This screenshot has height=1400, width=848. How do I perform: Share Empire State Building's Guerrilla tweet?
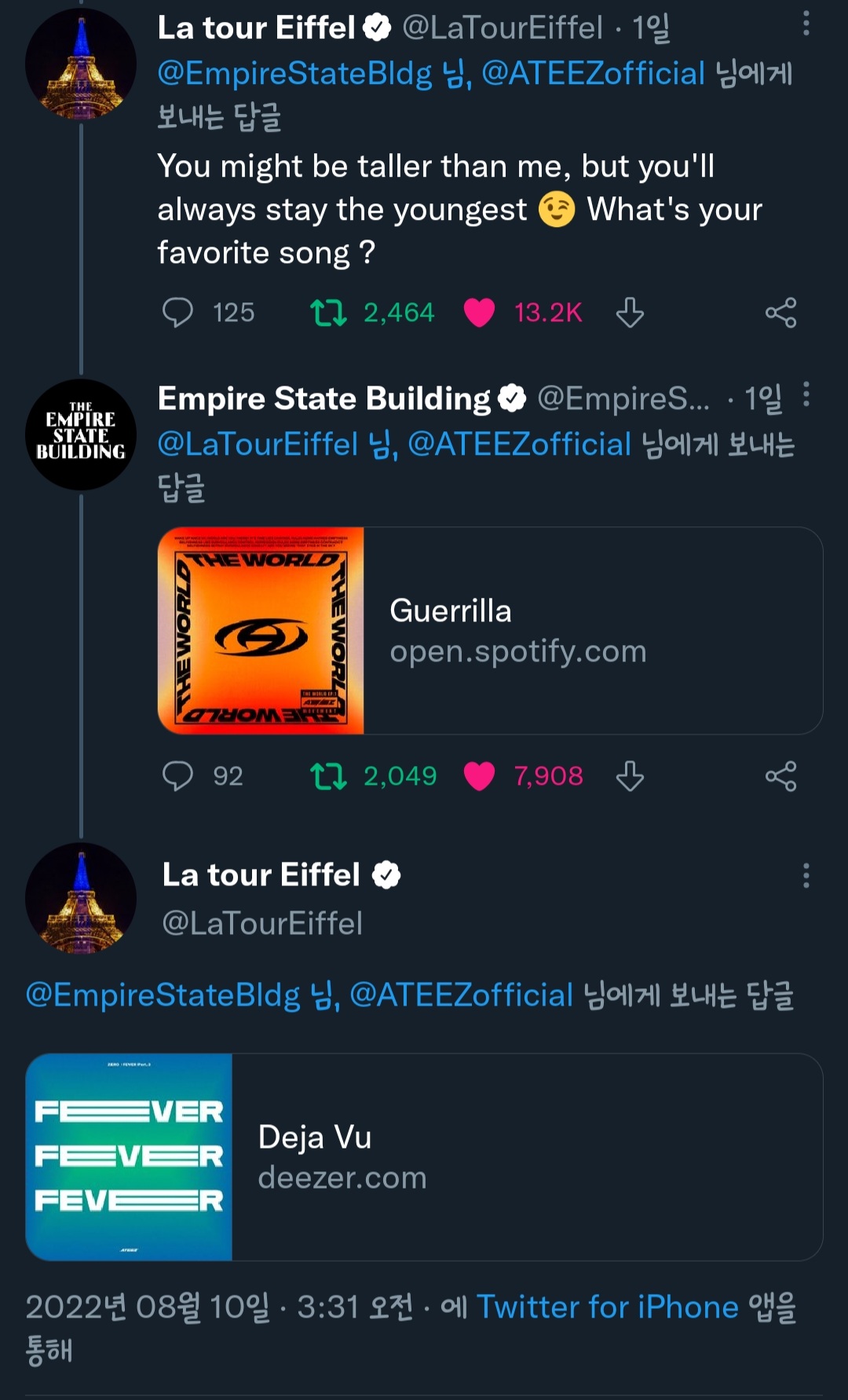tap(780, 776)
